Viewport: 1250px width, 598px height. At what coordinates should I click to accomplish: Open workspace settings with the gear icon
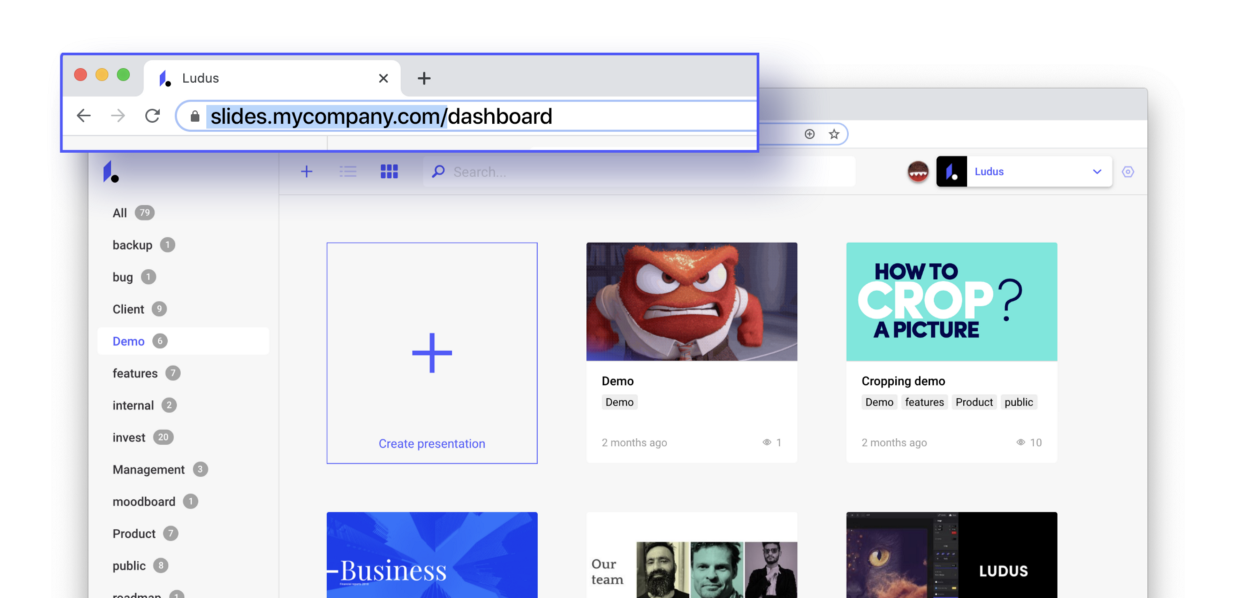pyautogui.click(x=1128, y=171)
